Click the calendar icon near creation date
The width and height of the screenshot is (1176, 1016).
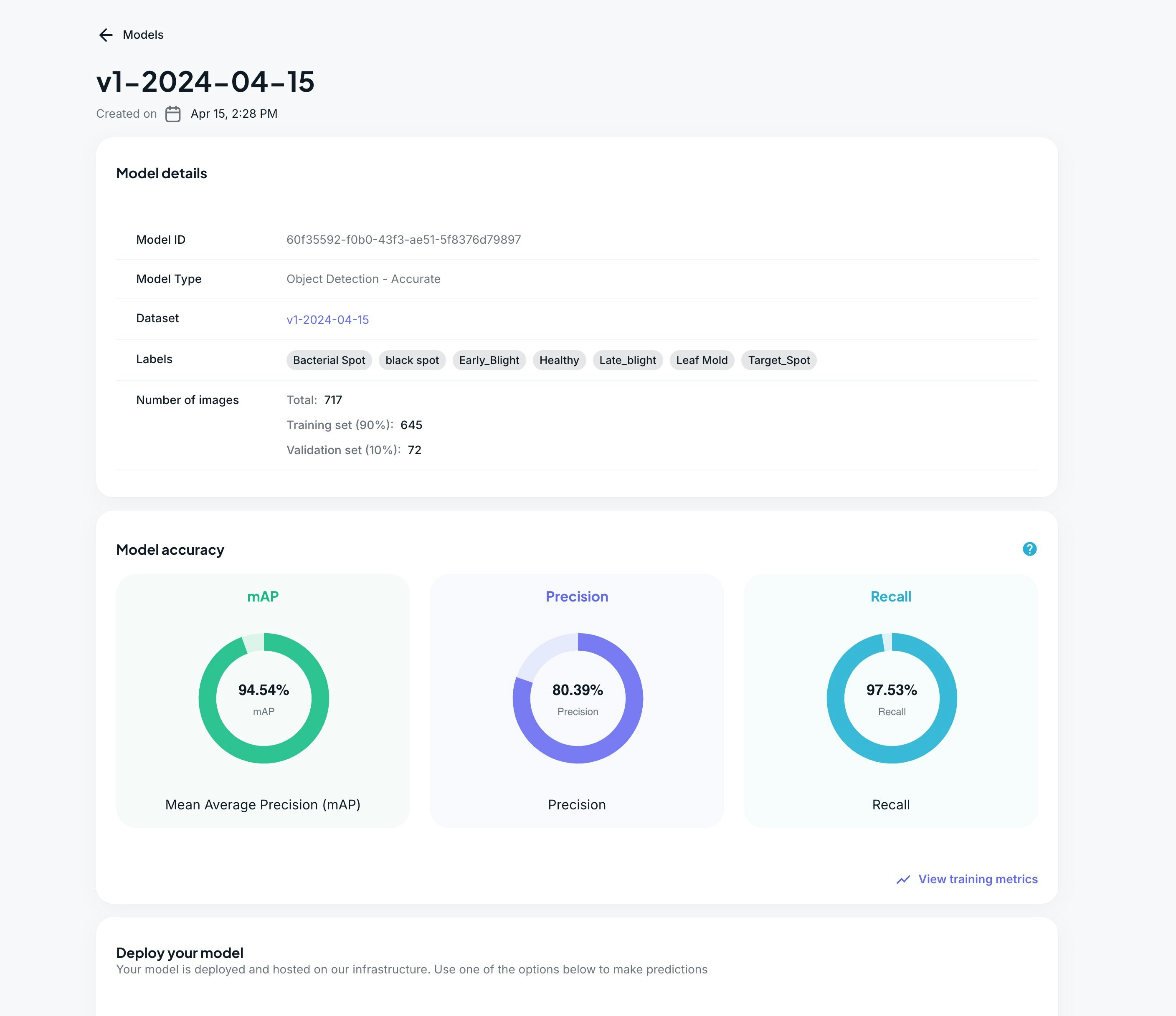(172, 114)
